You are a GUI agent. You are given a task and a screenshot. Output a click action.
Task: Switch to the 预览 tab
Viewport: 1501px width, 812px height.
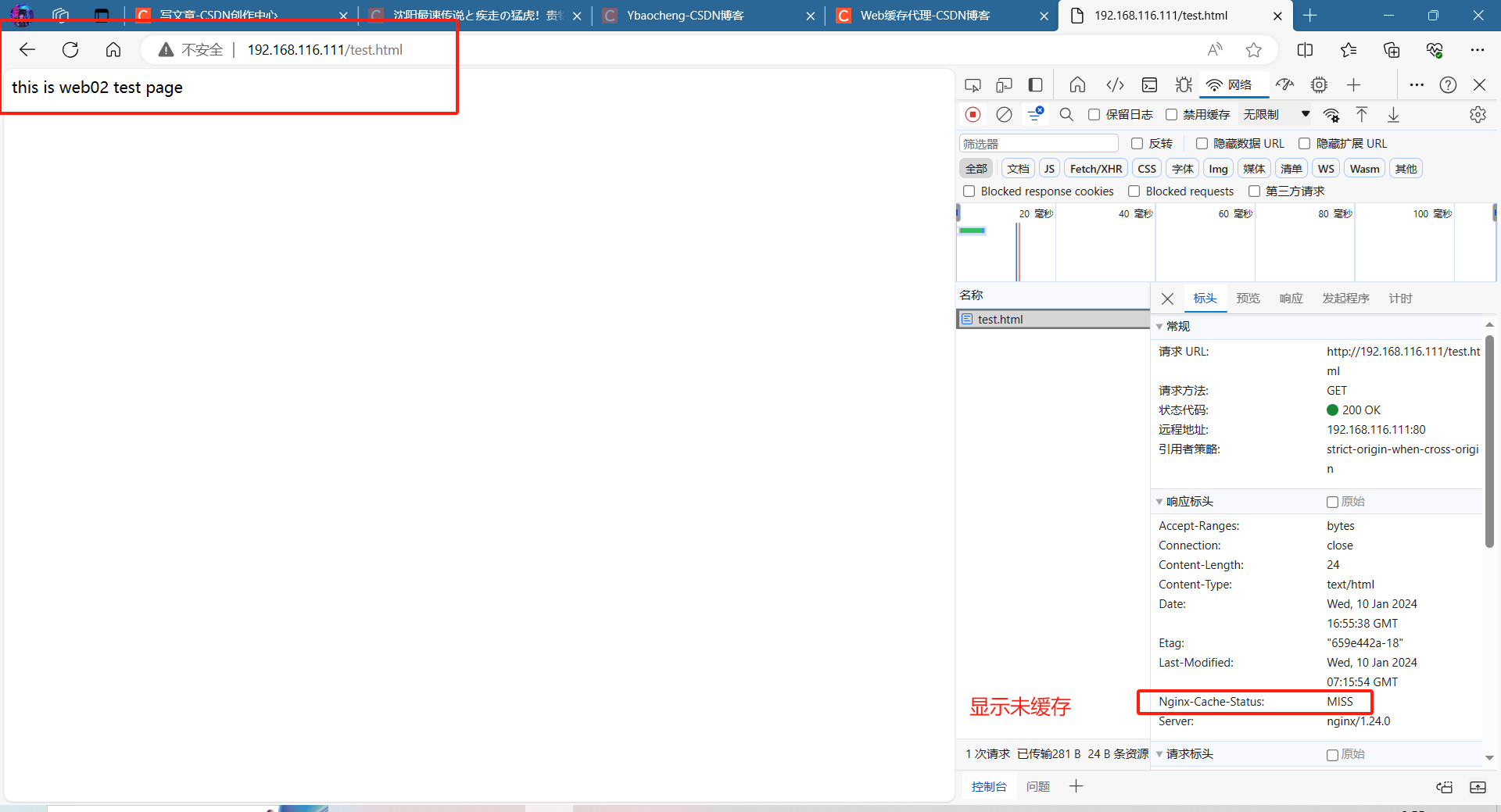click(1248, 299)
